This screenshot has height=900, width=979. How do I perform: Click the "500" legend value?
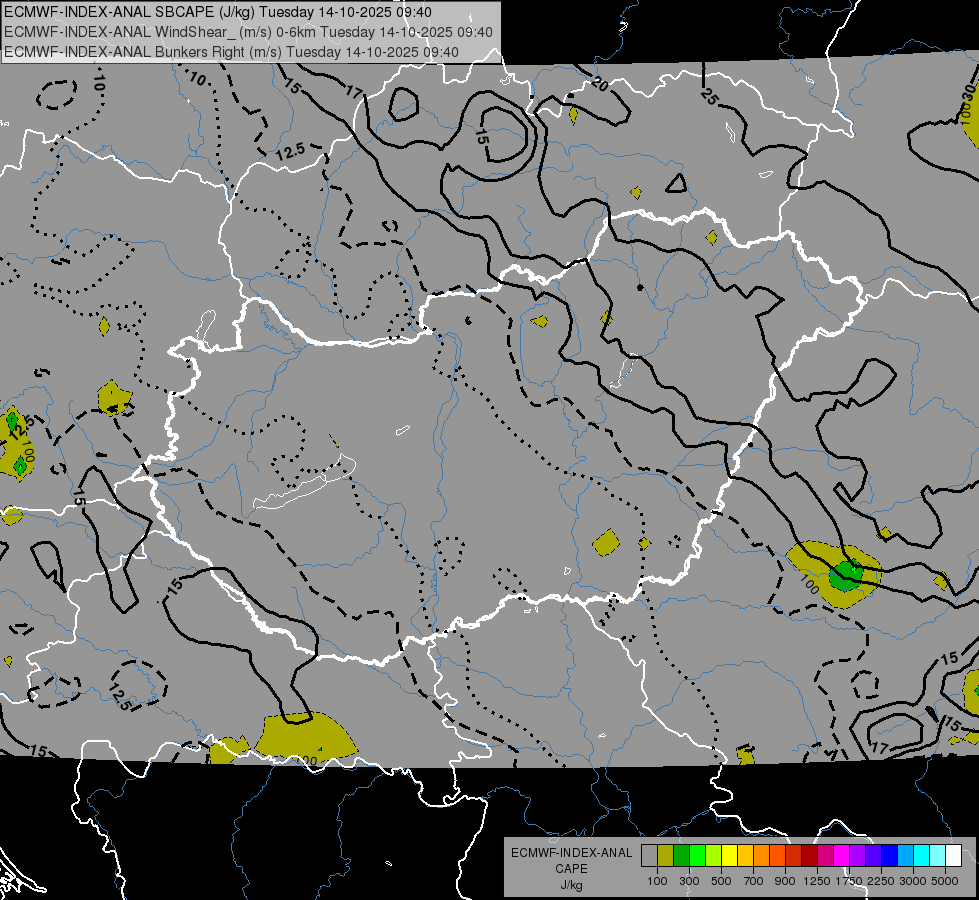[721, 881]
